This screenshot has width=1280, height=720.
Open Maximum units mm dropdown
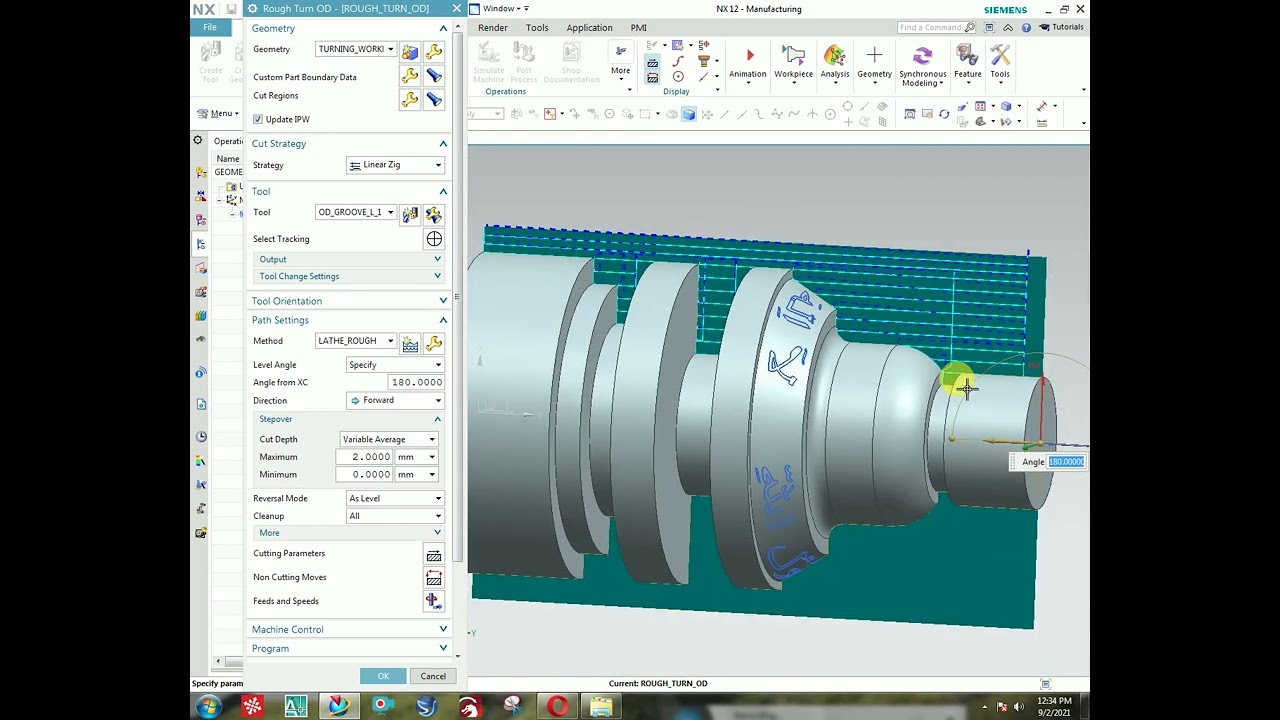click(417, 457)
